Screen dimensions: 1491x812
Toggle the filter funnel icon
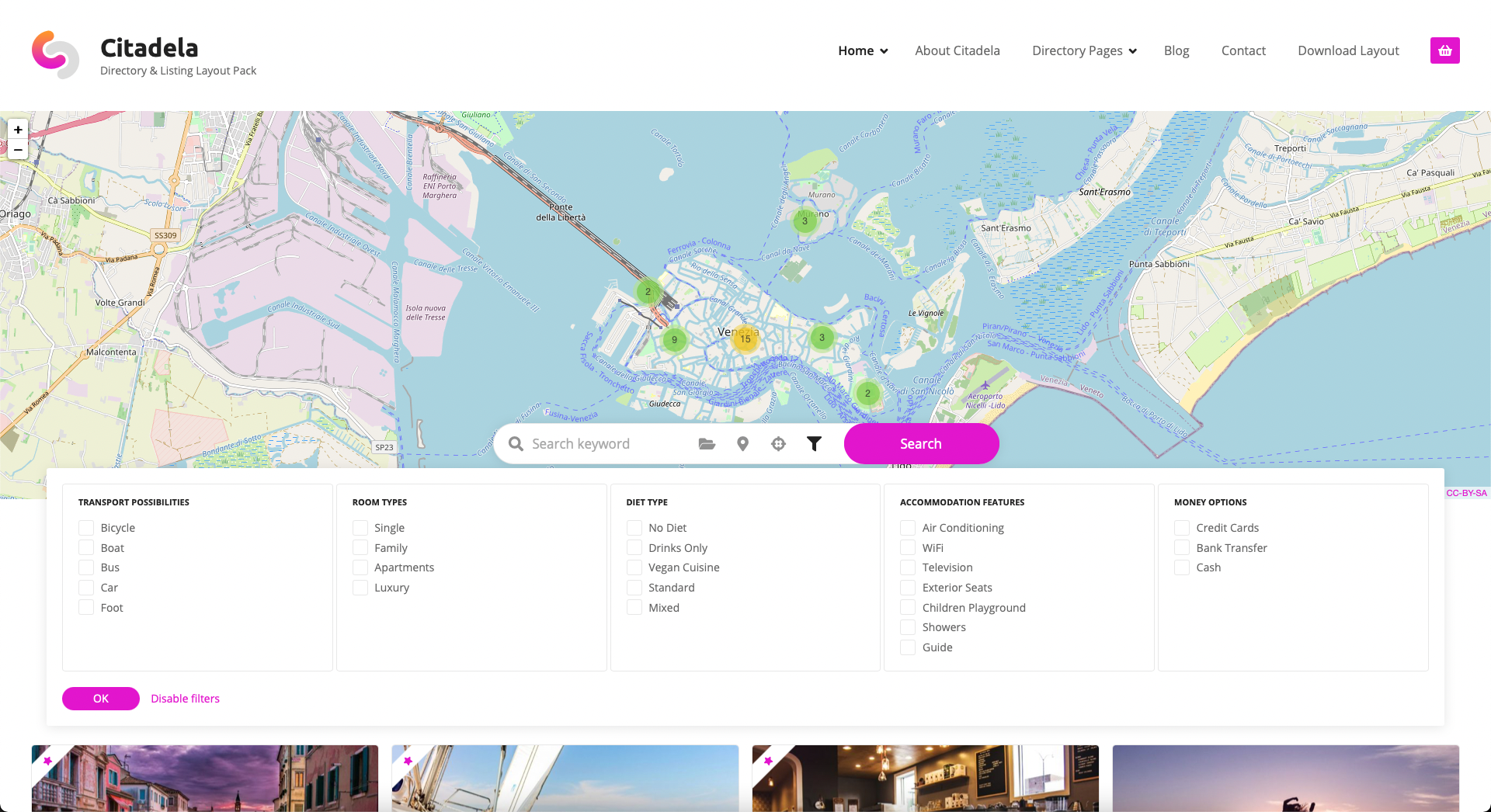click(x=814, y=444)
